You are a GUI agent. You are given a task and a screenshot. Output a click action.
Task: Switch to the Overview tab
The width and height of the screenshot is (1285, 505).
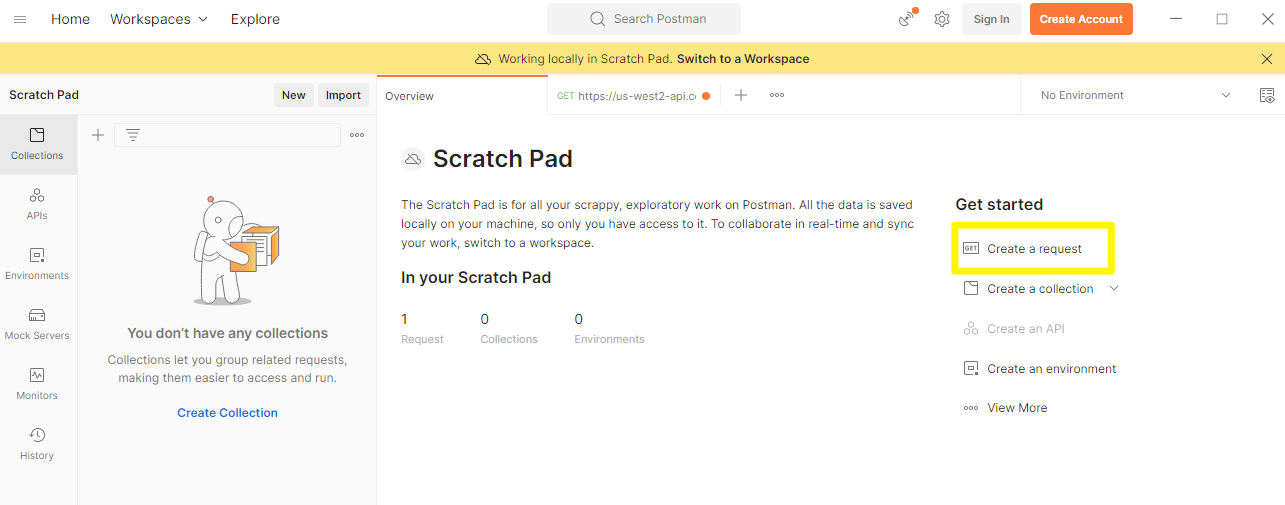click(x=409, y=96)
